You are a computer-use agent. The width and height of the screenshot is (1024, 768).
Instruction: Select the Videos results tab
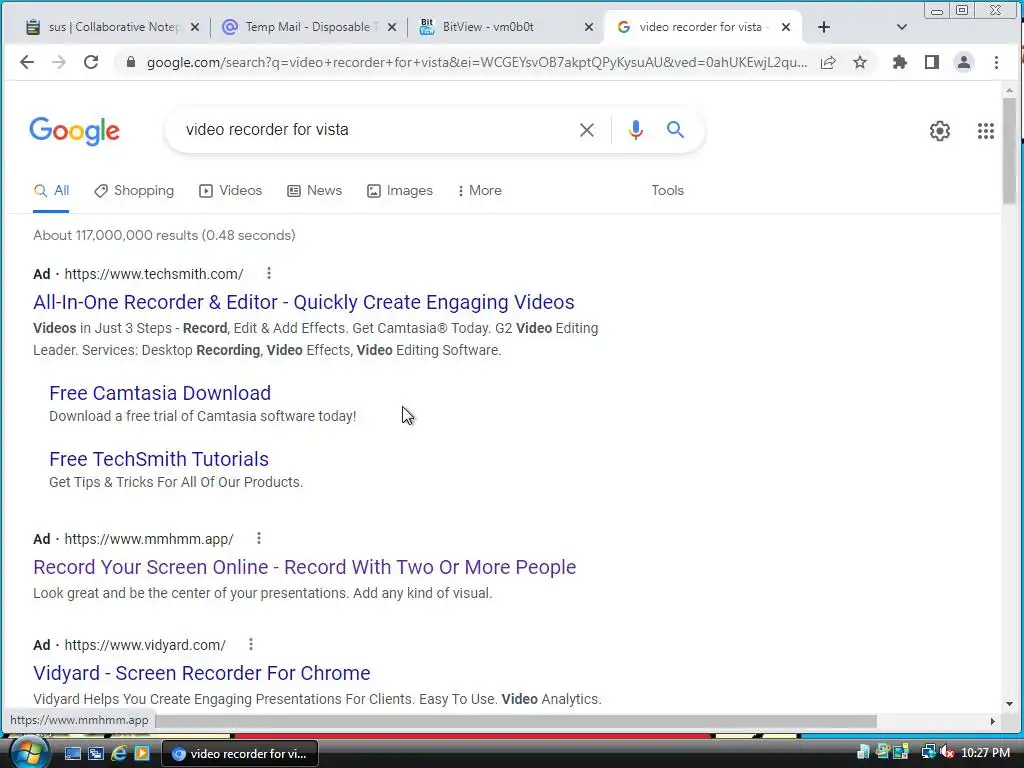231,191
